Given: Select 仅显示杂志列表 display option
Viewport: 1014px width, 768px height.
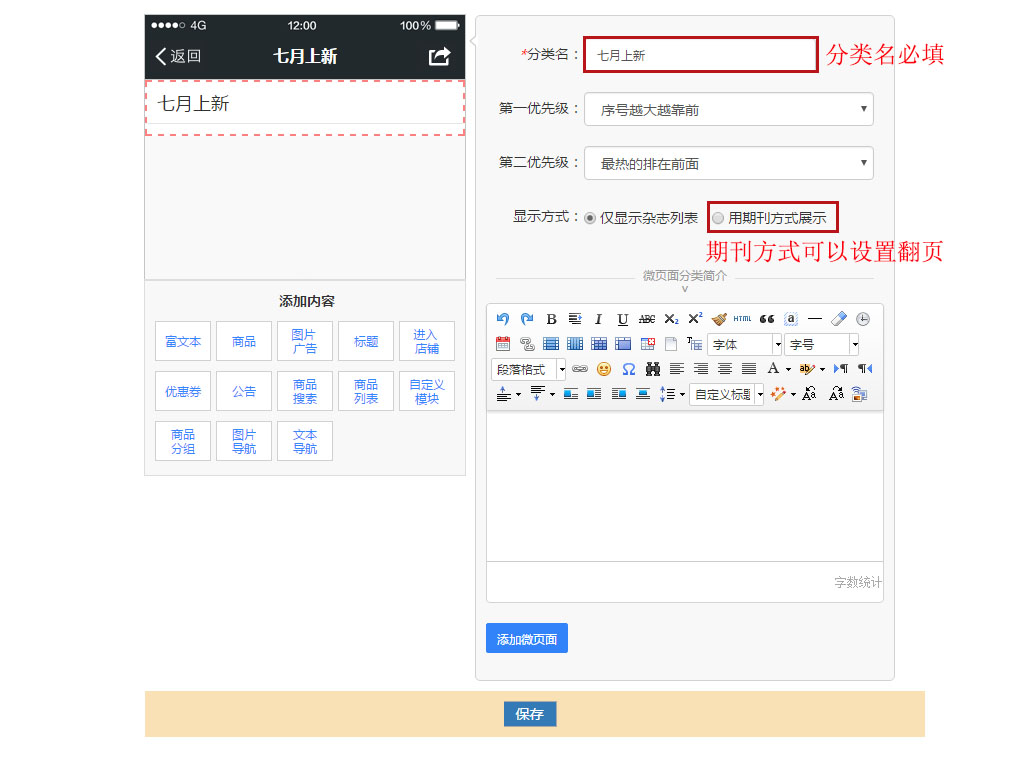Looking at the screenshot, I should (591, 217).
